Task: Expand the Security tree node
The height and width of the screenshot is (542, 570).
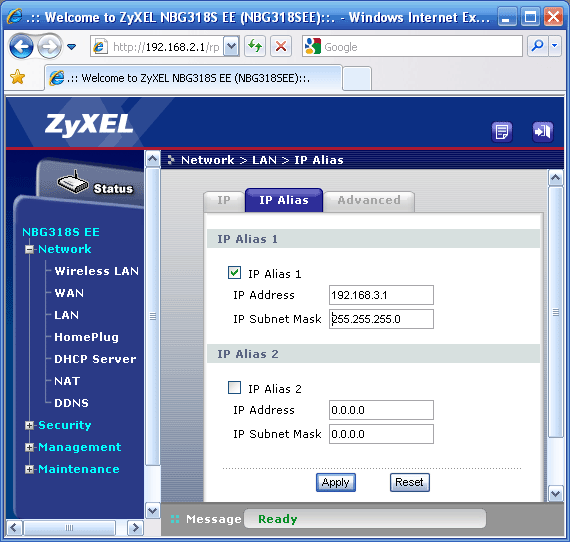Action: [29, 425]
